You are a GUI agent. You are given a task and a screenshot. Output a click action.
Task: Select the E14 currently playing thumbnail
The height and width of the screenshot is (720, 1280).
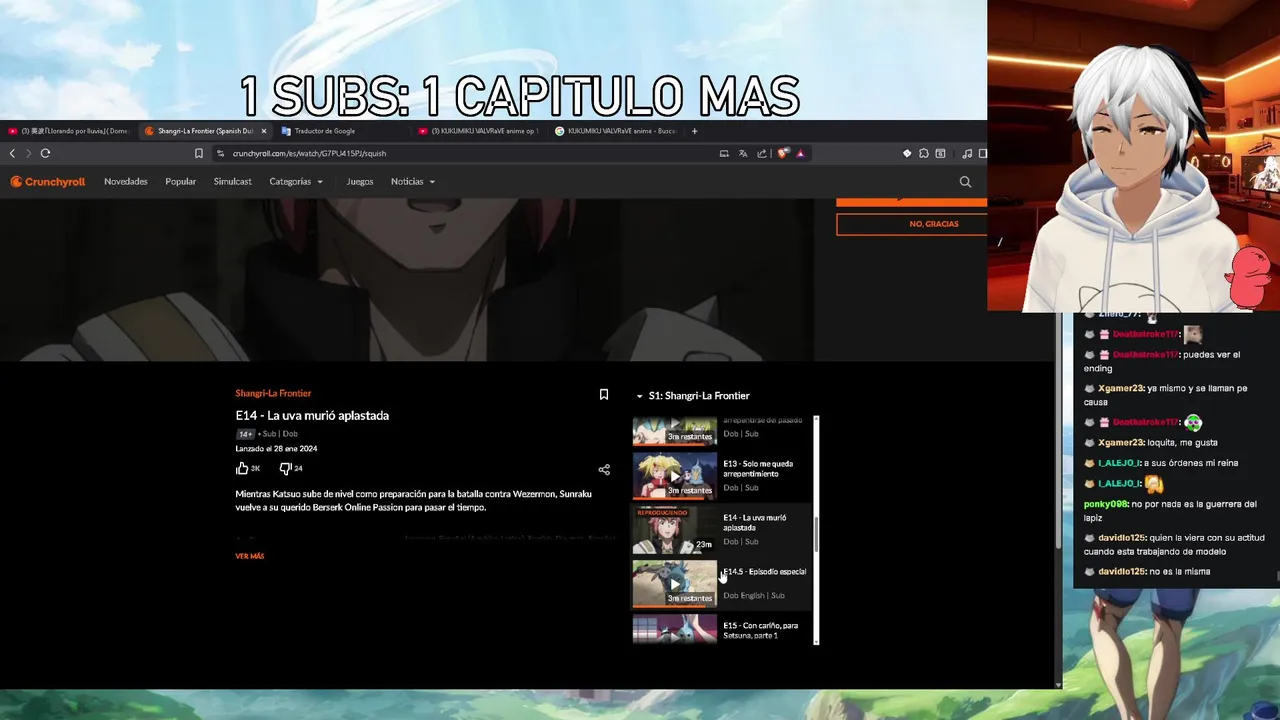675,530
